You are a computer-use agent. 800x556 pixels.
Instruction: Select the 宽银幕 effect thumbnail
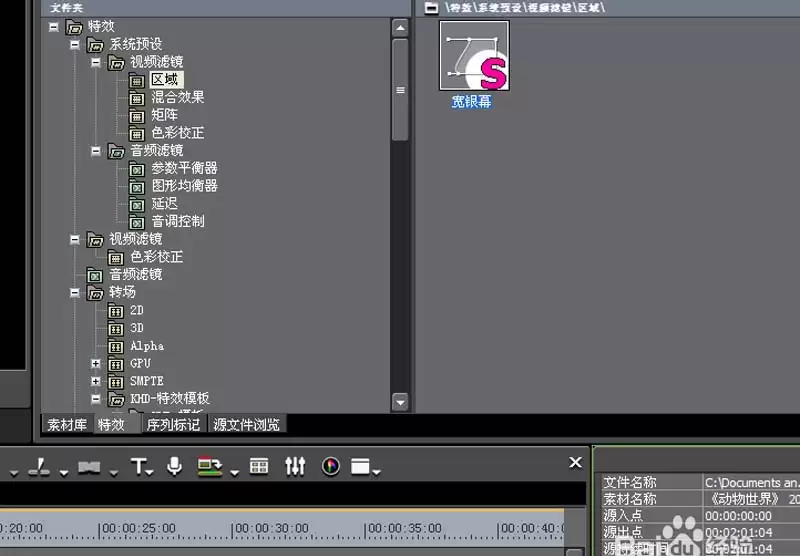pyautogui.click(x=474, y=56)
